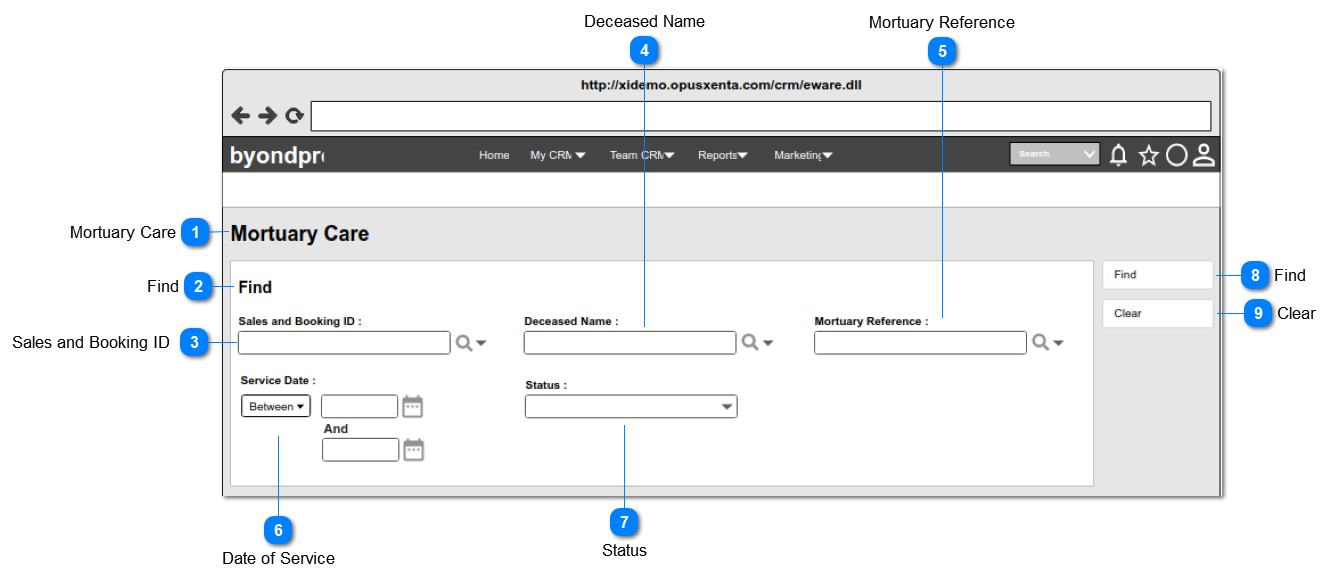Click the 'Status :' label
The height and width of the screenshot is (584, 1332).
coord(546,385)
